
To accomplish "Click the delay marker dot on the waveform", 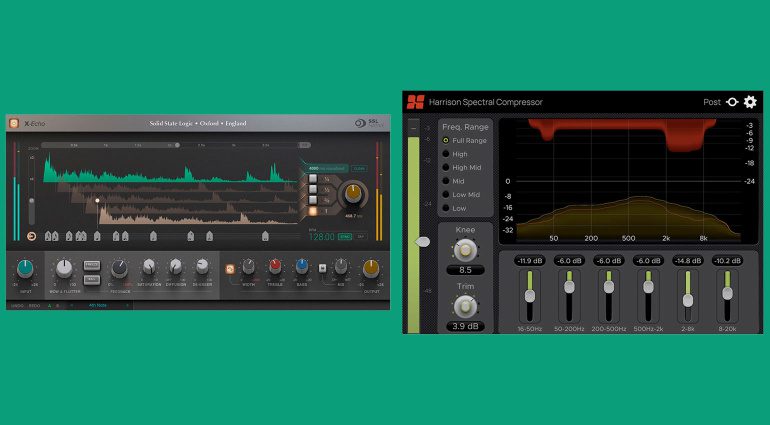I will click(97, 200).
